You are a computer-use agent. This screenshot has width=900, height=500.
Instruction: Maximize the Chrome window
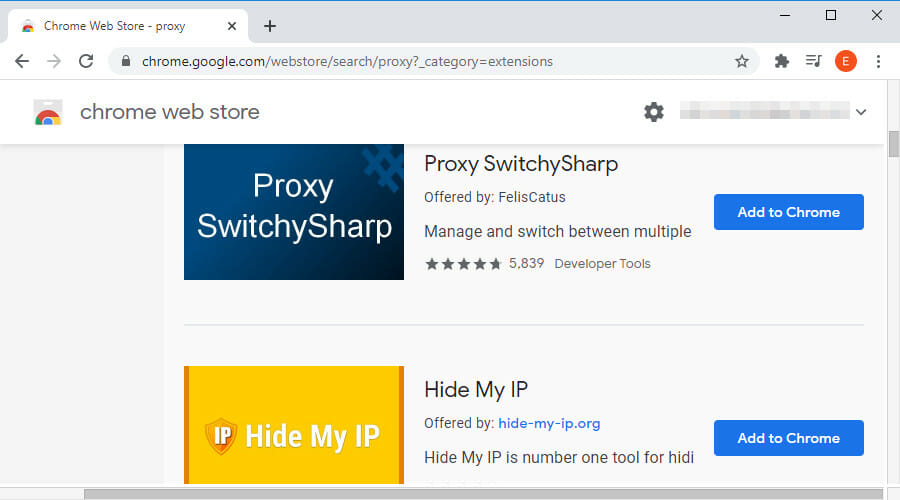coord(831,15)
